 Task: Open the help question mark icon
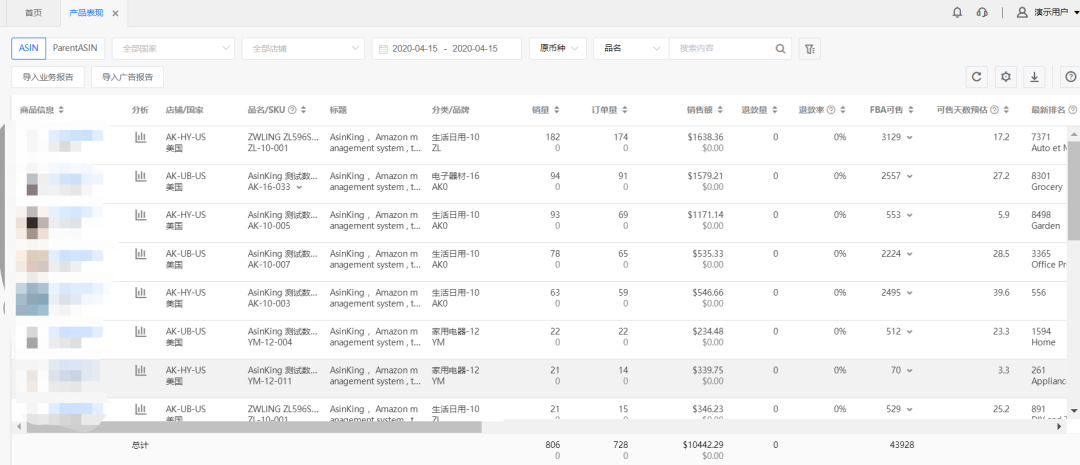point(1070,77)
